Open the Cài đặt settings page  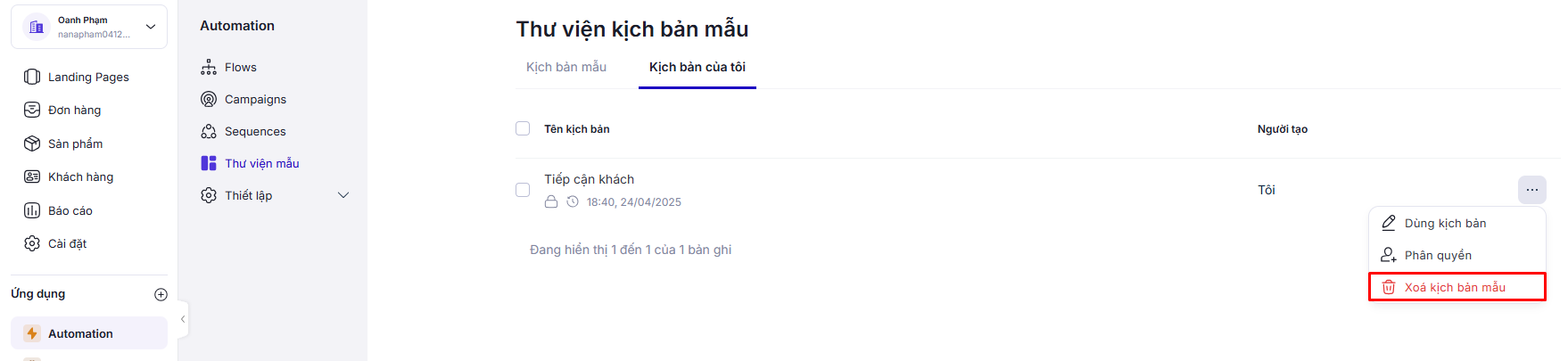[x=67, y=244]
